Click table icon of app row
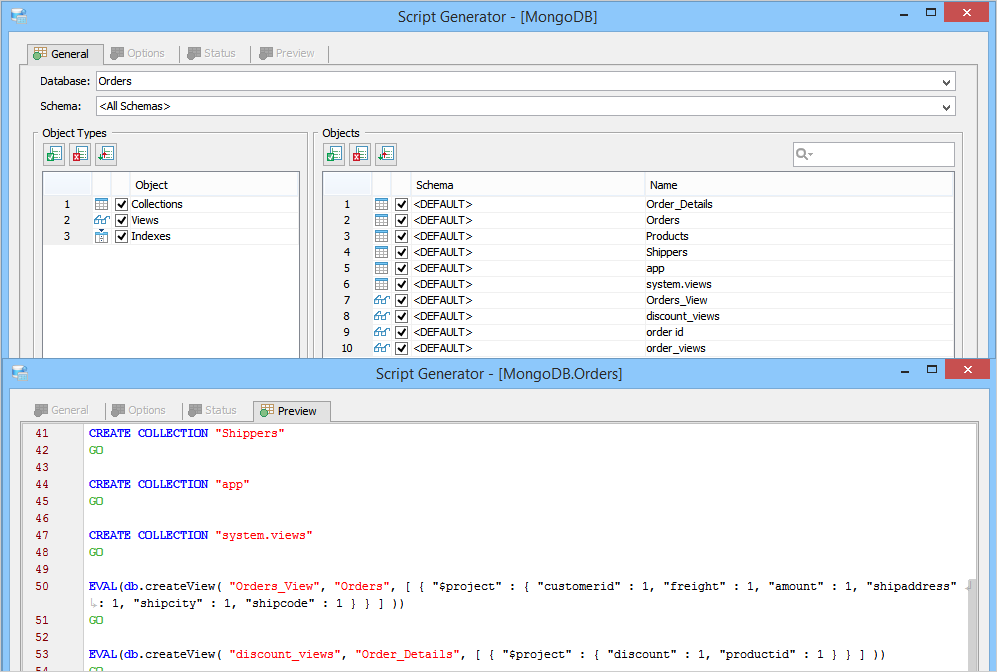Screen dimensions: 997x672 (382, 268)
